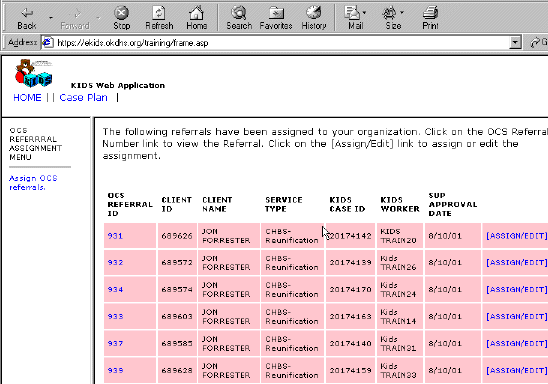The image size is (548, 384).
Task: Click KIDS case ID 20174159
Action: (x=350, y=370)
